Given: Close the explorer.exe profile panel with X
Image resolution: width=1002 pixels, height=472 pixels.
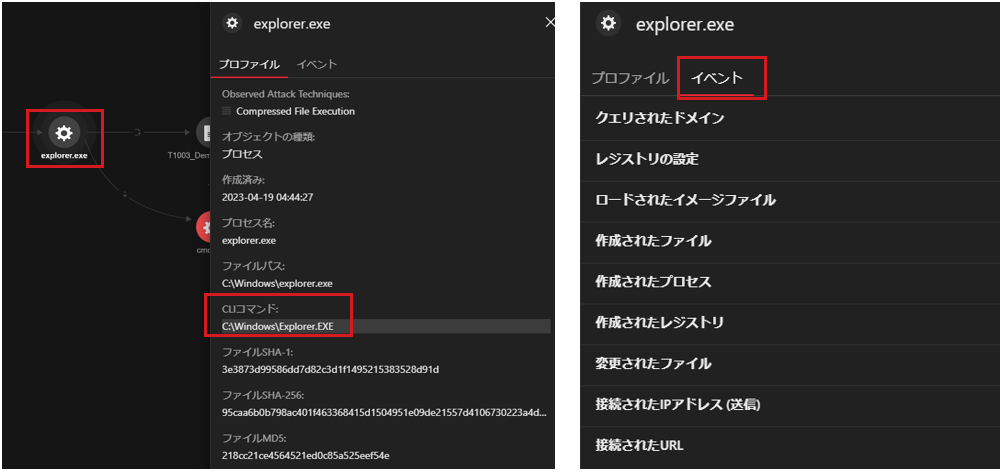Looking at the screenshot, I should click(548, 22).
